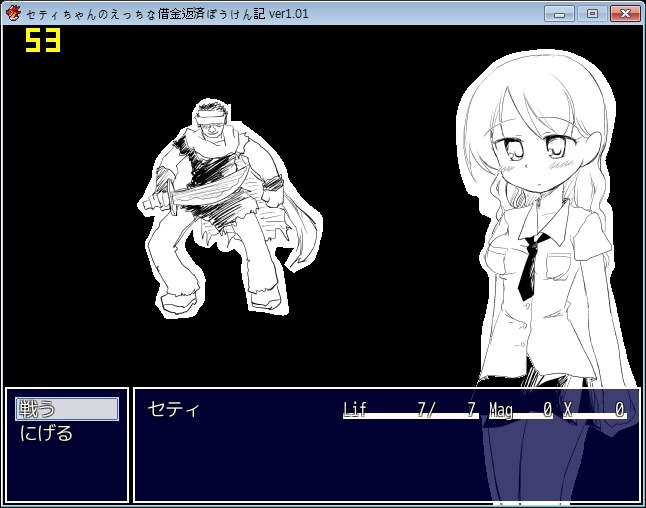Click the game's title bar icon
This screenshot has width=646, height=508.
pos(14,13)
